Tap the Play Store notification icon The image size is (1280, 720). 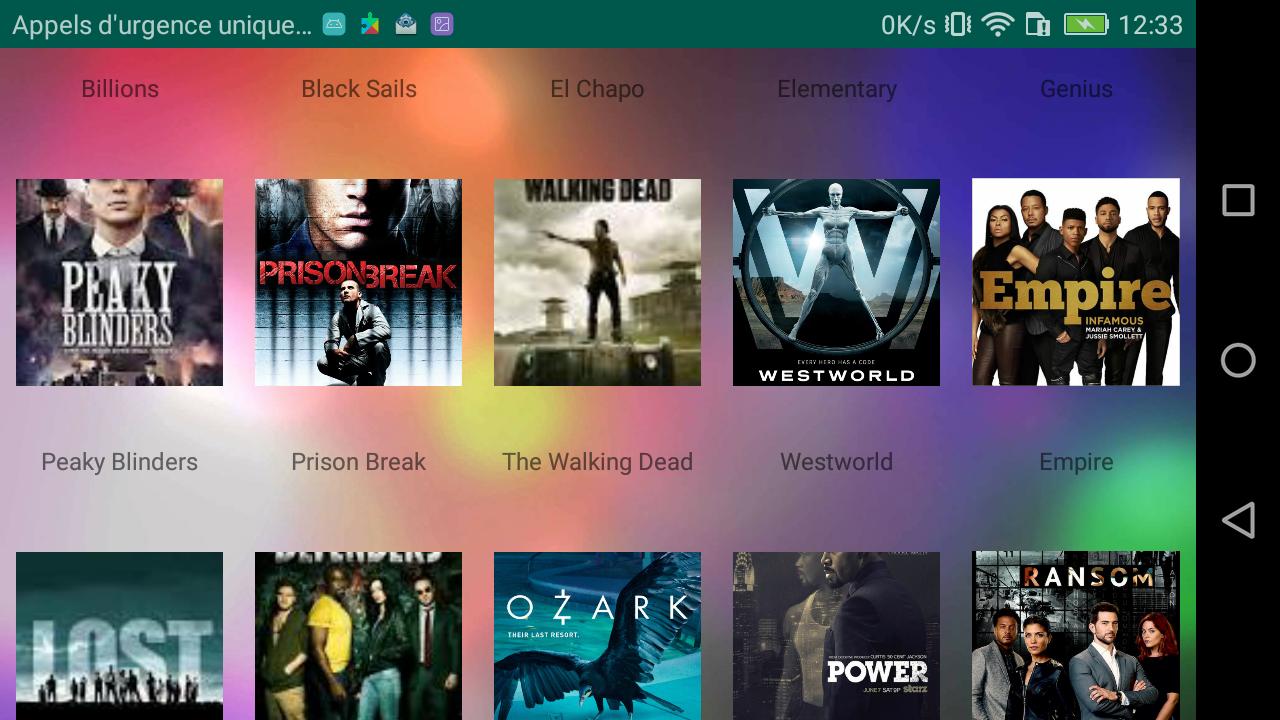click(x=370, y=25)
